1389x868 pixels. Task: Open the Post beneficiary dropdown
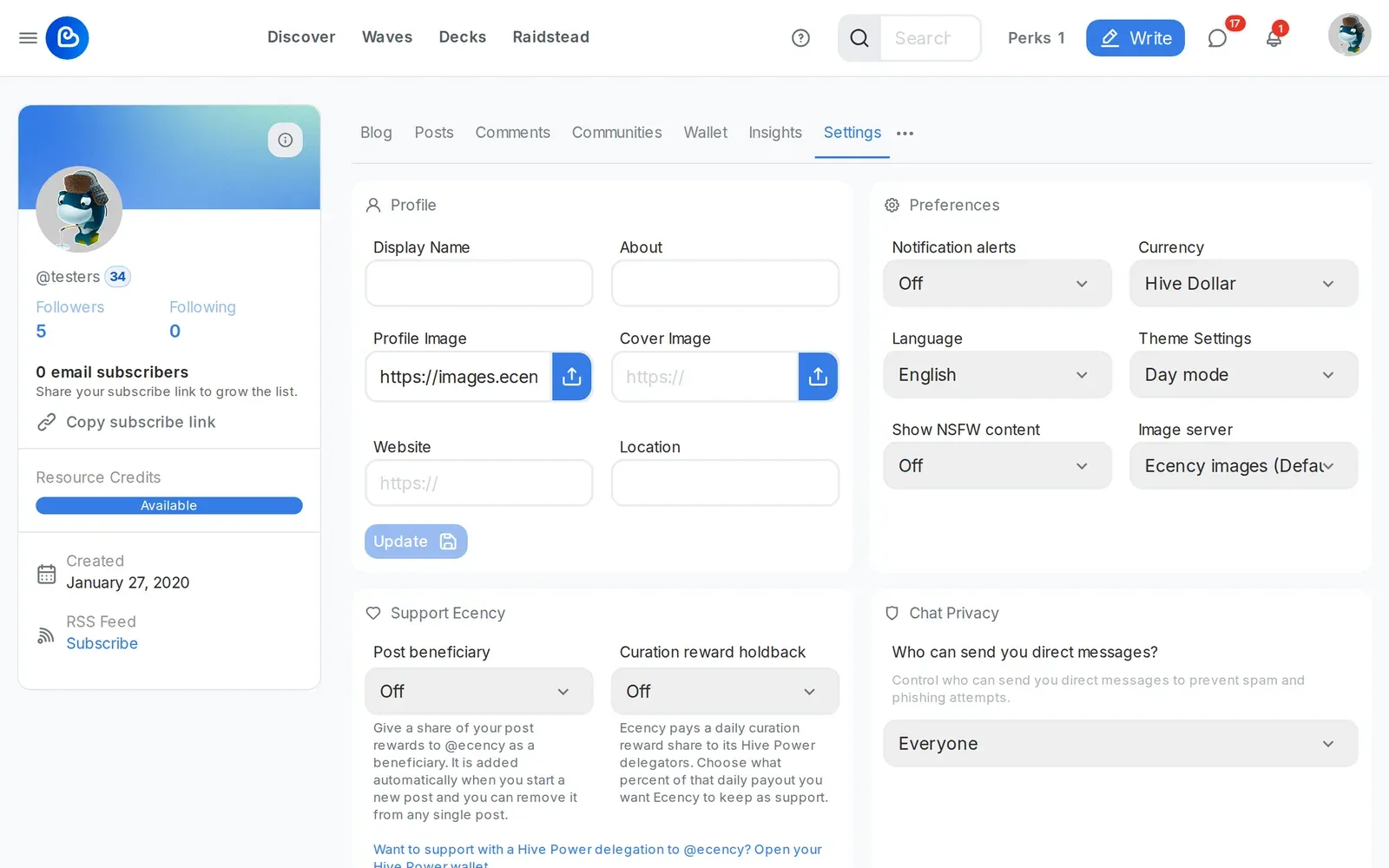(x=479, y=692)
